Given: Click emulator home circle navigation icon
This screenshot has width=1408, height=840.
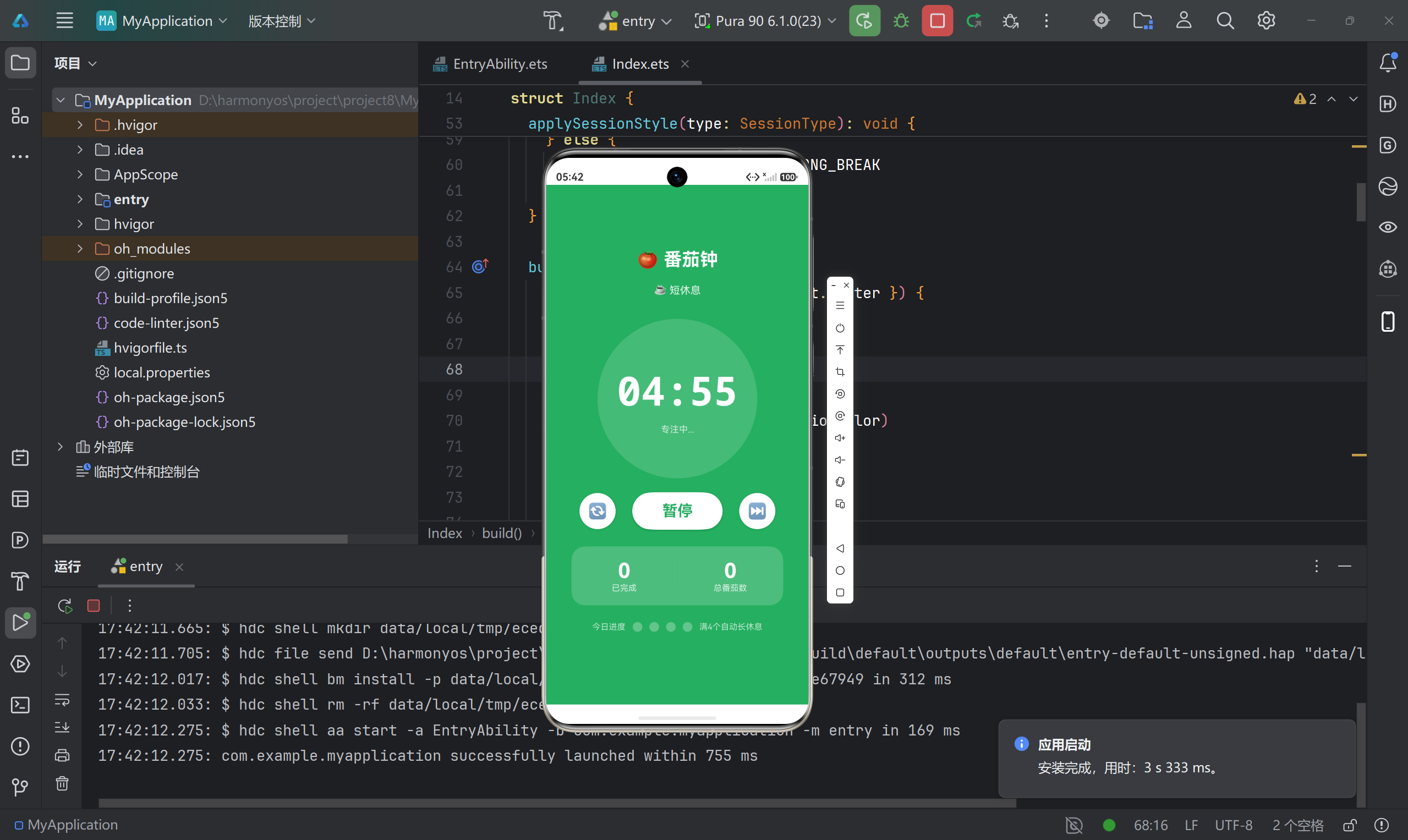Looking at the screenshot, I should pyautogui.click(x=840, y=570).
